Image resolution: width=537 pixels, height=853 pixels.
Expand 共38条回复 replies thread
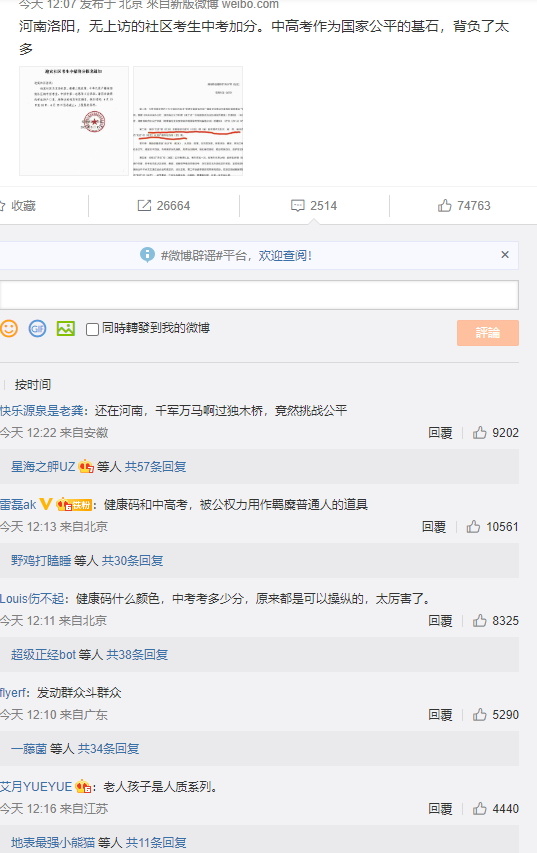(137, 654)
